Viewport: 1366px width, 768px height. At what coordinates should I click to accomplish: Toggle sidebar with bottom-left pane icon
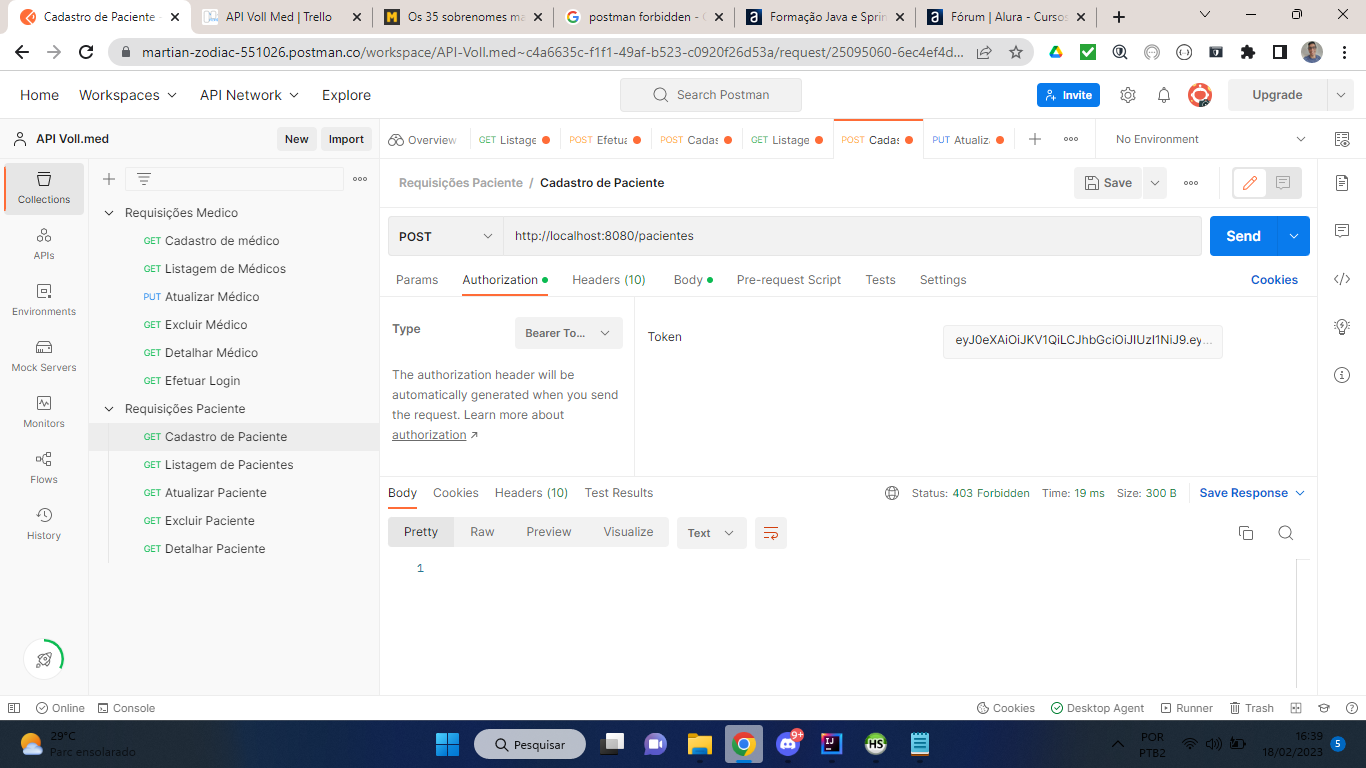(x=14, y=708)
